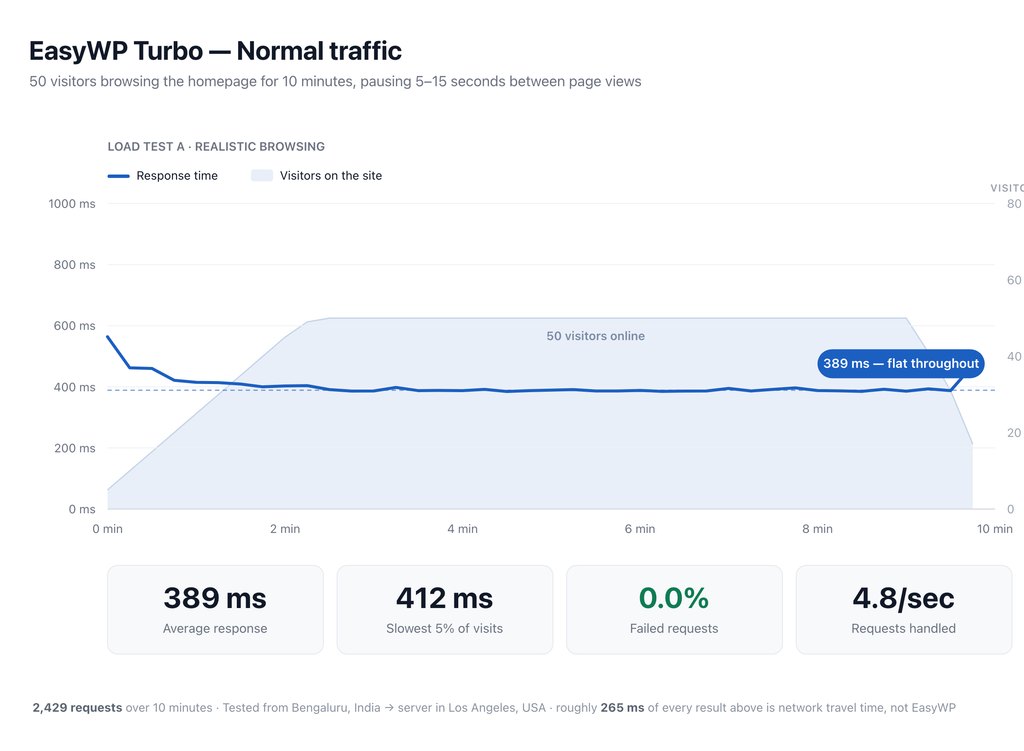Image resolution: width=1024 pixels, height=751 pixels.
Task: Click the Average response caption
Action: (215, 628)
